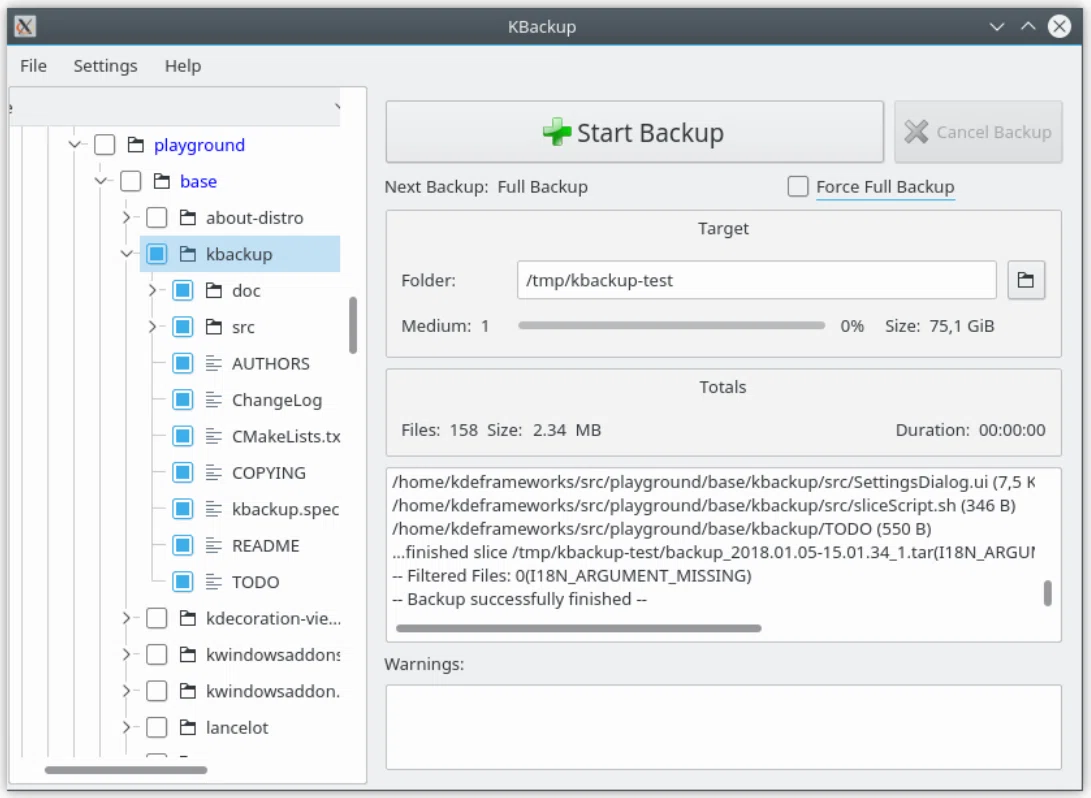The height and width of the screenshot is (798, 1091).
Task: Click the lancelot folder icon
Action: (187, 728)
